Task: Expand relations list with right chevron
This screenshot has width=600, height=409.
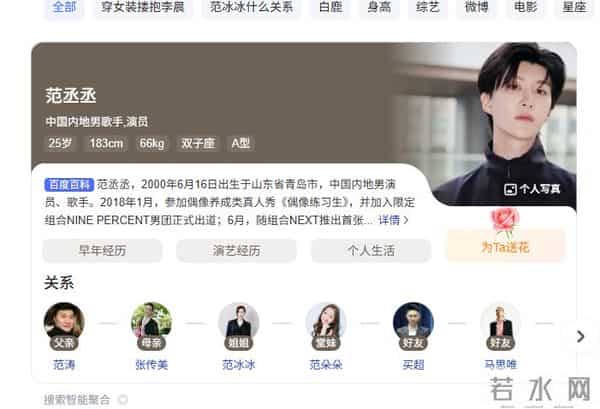Action: click(x=580, y=336)
